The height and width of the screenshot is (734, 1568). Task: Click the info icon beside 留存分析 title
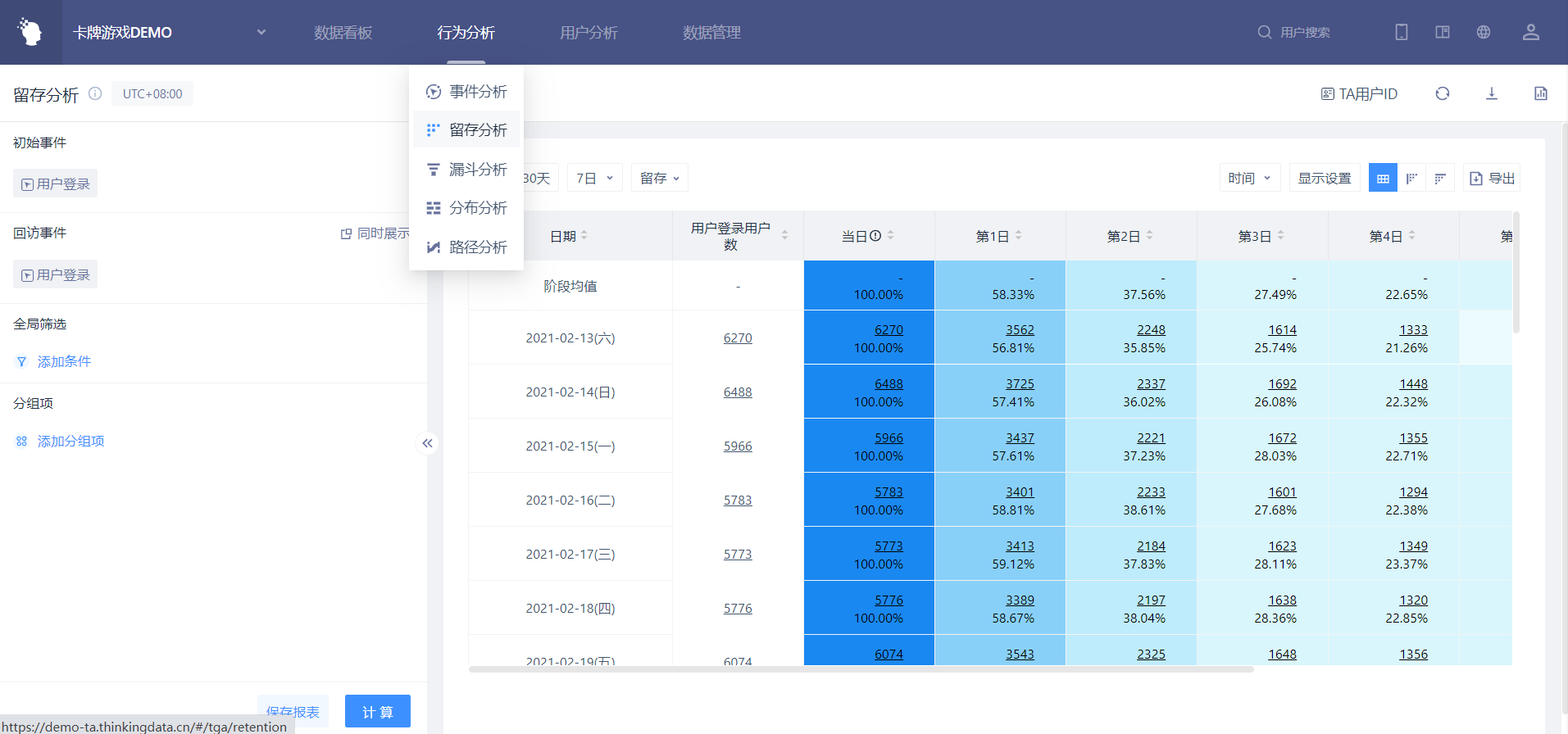click(x=95, y=93)
